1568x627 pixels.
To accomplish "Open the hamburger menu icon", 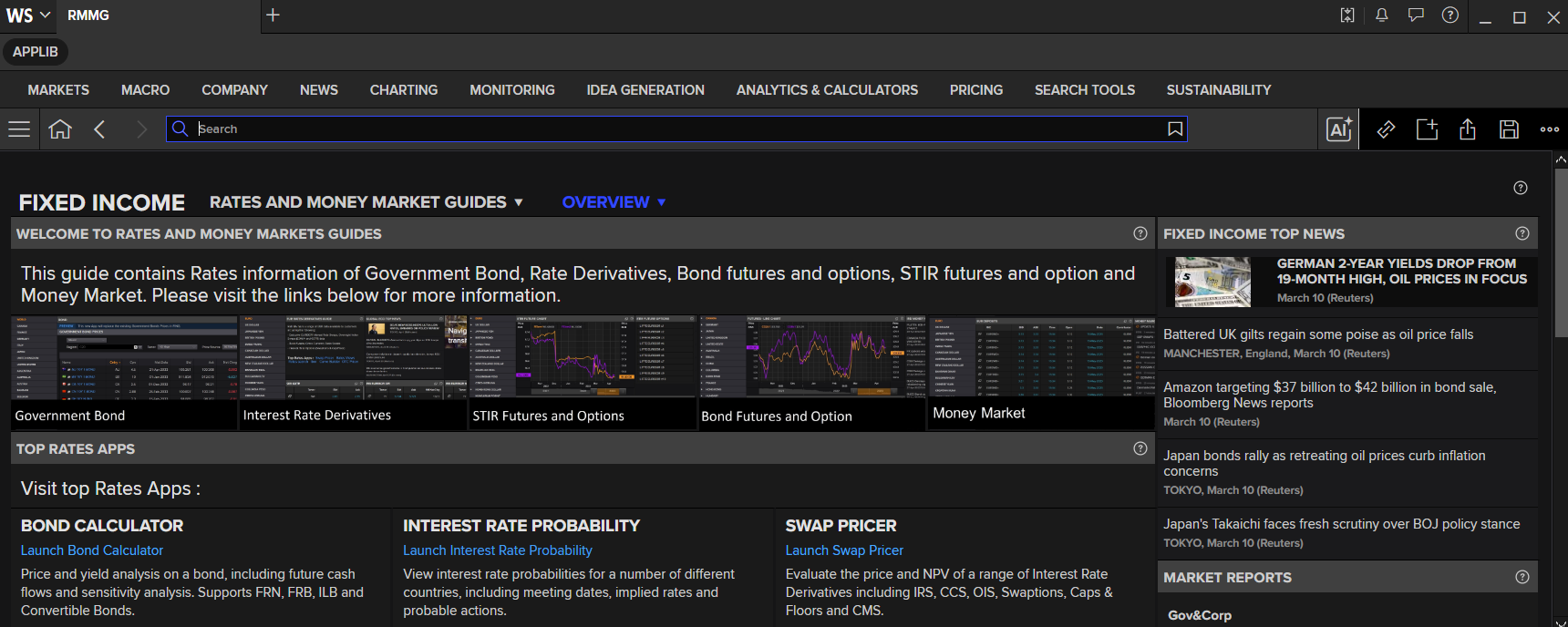I will coord(19,129).
